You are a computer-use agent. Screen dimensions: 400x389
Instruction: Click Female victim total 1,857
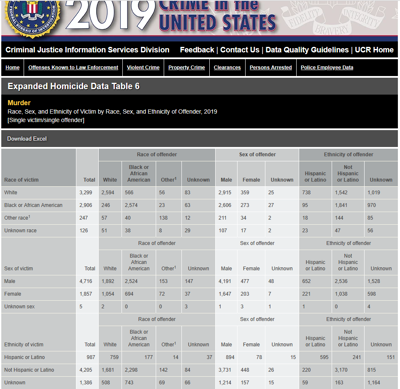(86, 294)
